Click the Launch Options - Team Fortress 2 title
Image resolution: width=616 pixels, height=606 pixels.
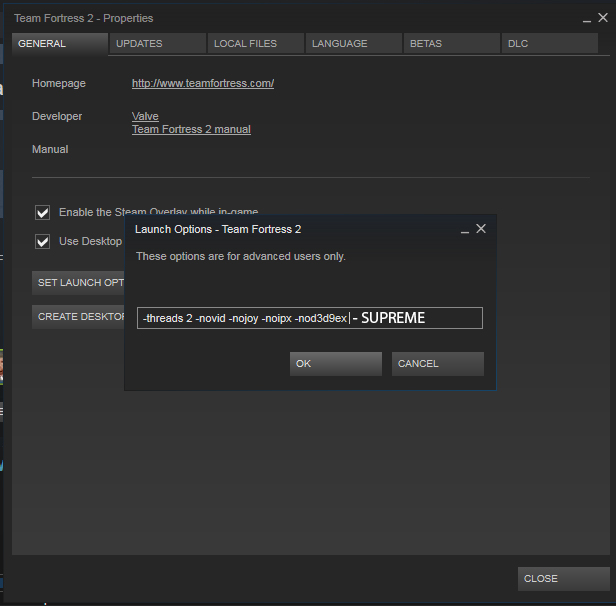click(218, 229)
